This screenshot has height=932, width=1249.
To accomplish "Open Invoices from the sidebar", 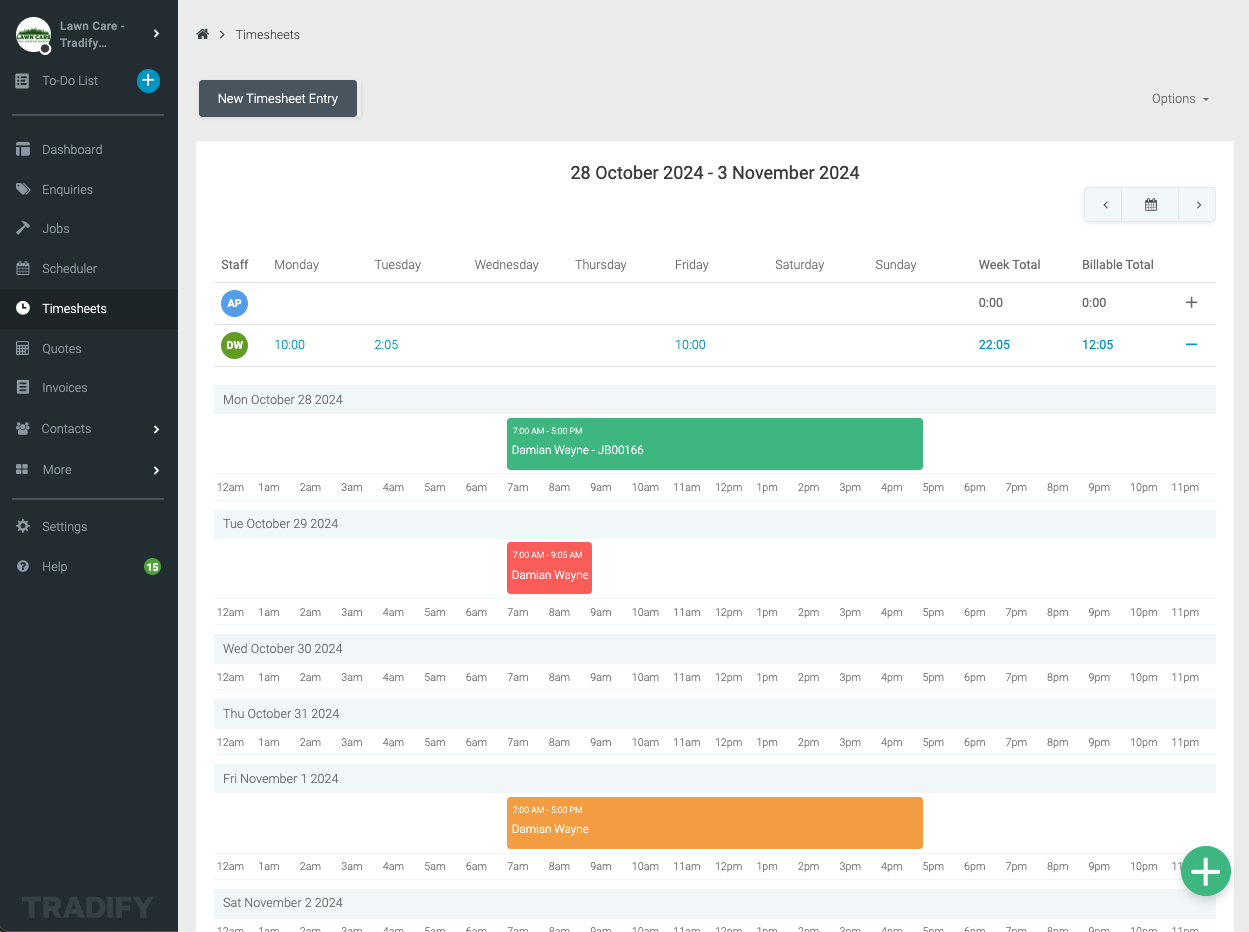I will click(64, 388).
